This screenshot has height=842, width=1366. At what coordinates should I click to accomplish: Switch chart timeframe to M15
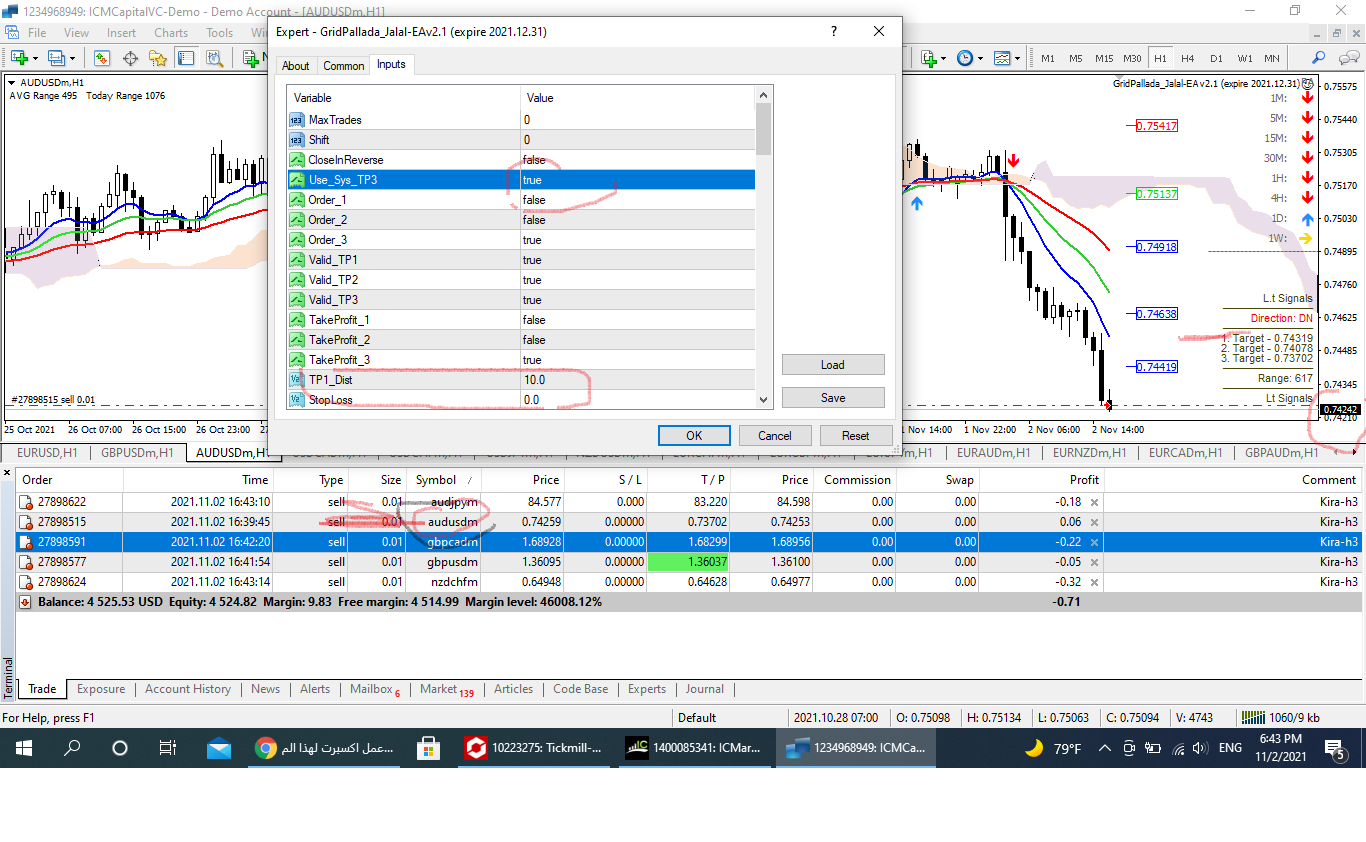1104,58
